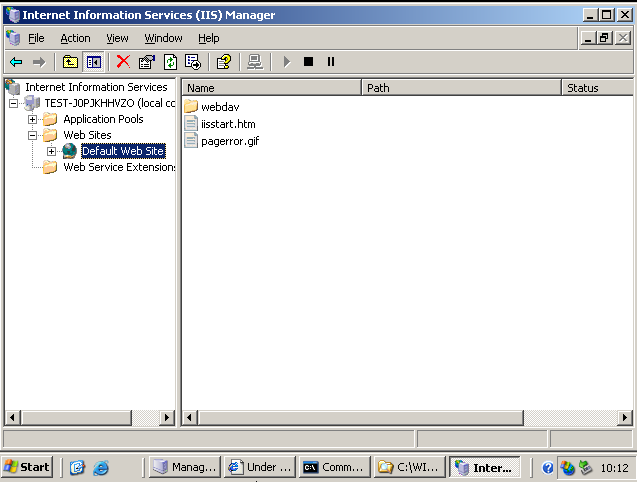Viewport: 637px width, 482px height.
Task: Click the console icon left of File menu
Action: click(13, 38)
